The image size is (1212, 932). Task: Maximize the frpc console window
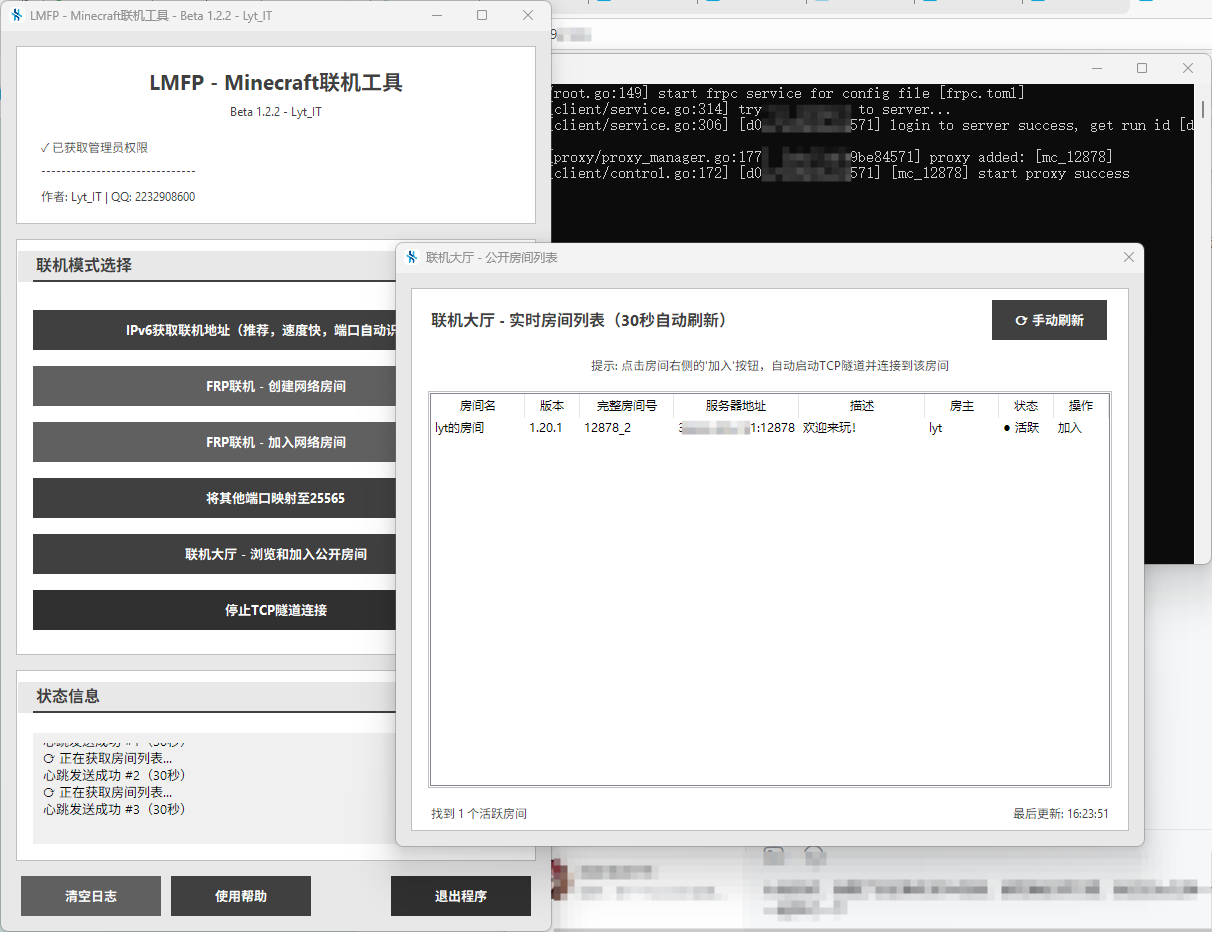1142,68
